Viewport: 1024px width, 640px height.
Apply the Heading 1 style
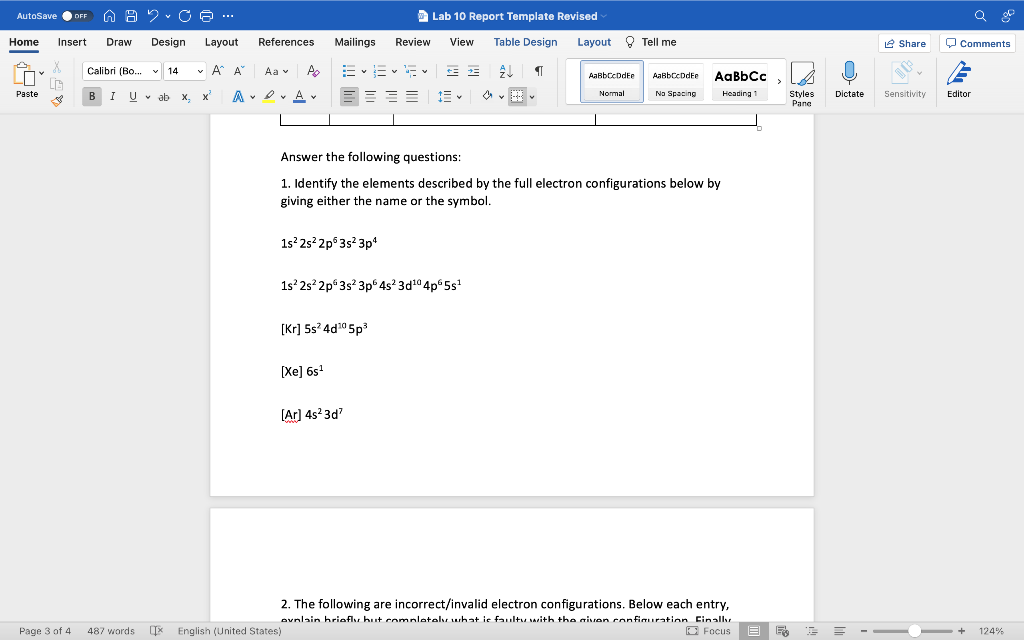(x=739, y=80)
